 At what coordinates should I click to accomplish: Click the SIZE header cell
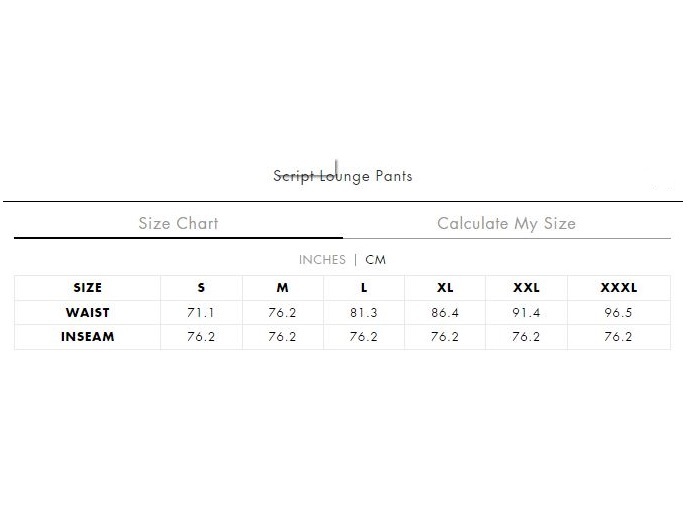88,288
